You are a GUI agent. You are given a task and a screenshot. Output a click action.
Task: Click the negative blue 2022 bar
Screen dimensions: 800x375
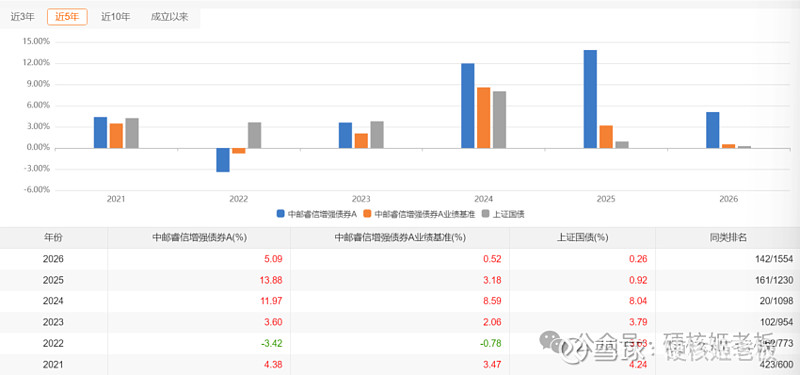point(223,160)
